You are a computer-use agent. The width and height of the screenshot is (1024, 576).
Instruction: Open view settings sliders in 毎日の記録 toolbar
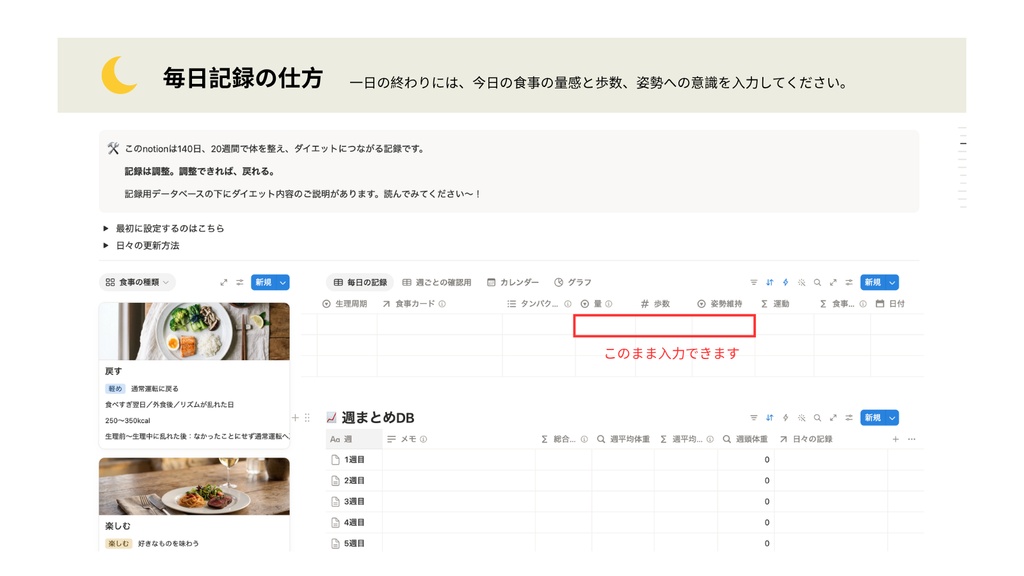[849, 282]
